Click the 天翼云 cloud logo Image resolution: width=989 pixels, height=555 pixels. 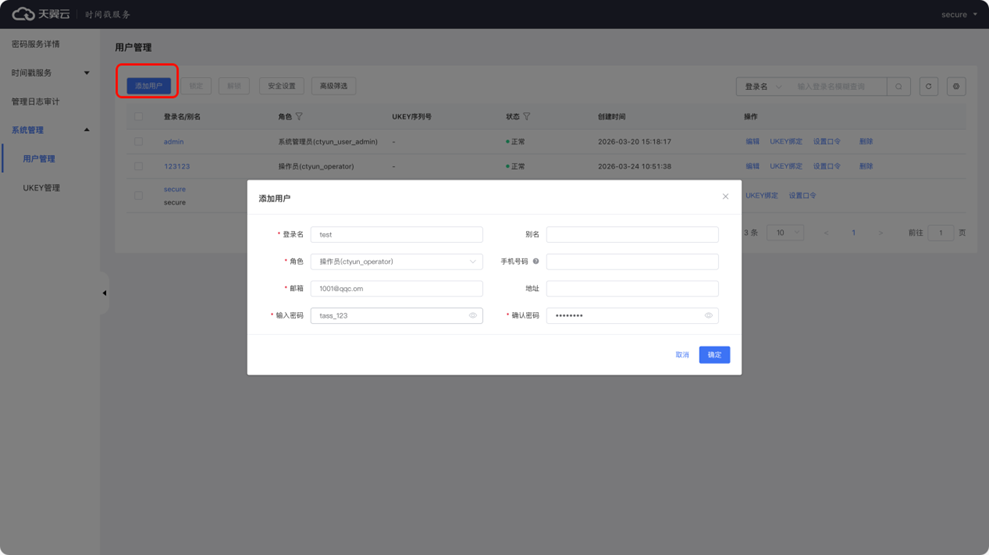coord(41,14)
